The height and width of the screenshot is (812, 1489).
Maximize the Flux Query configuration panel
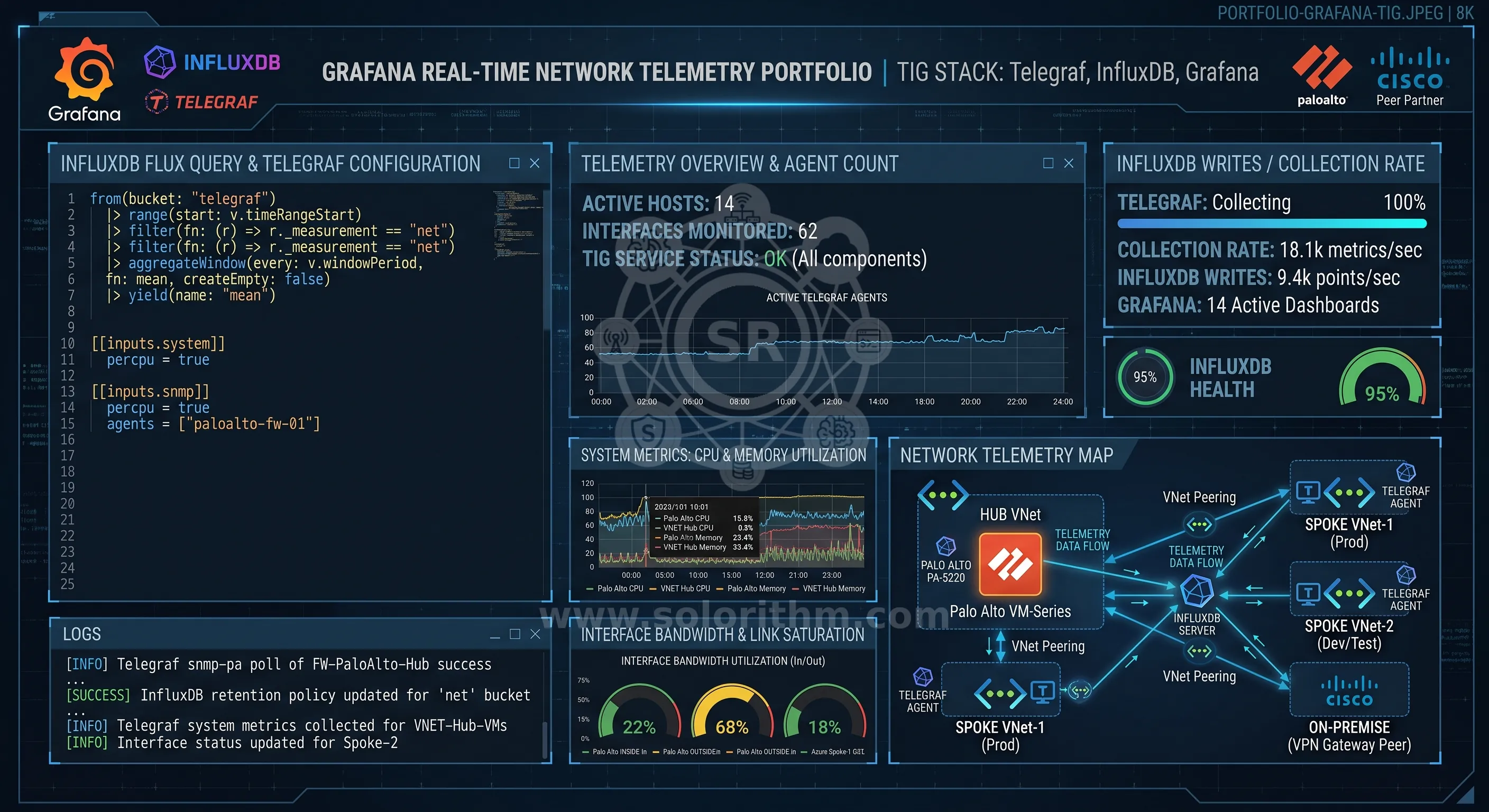click(514, 163)
